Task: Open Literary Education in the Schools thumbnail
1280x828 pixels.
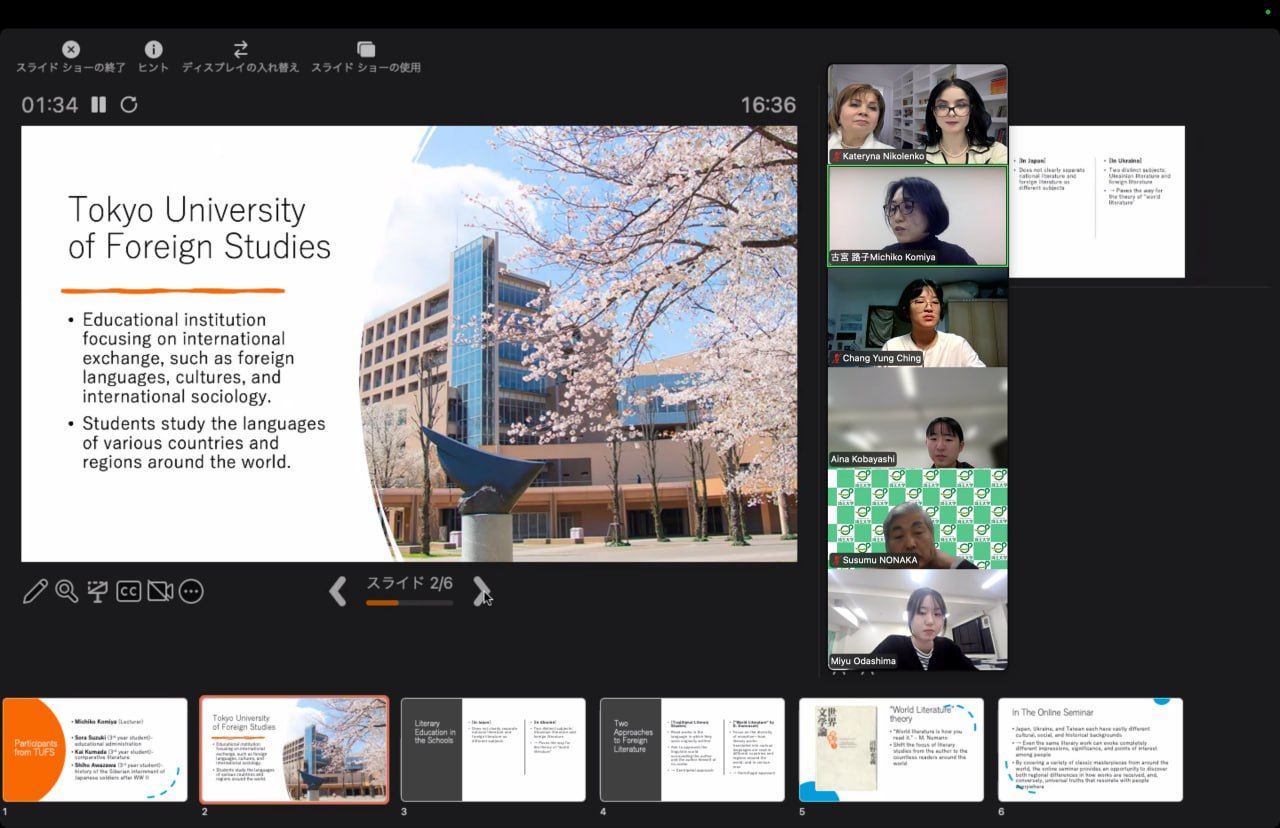Action: (493, 750)
